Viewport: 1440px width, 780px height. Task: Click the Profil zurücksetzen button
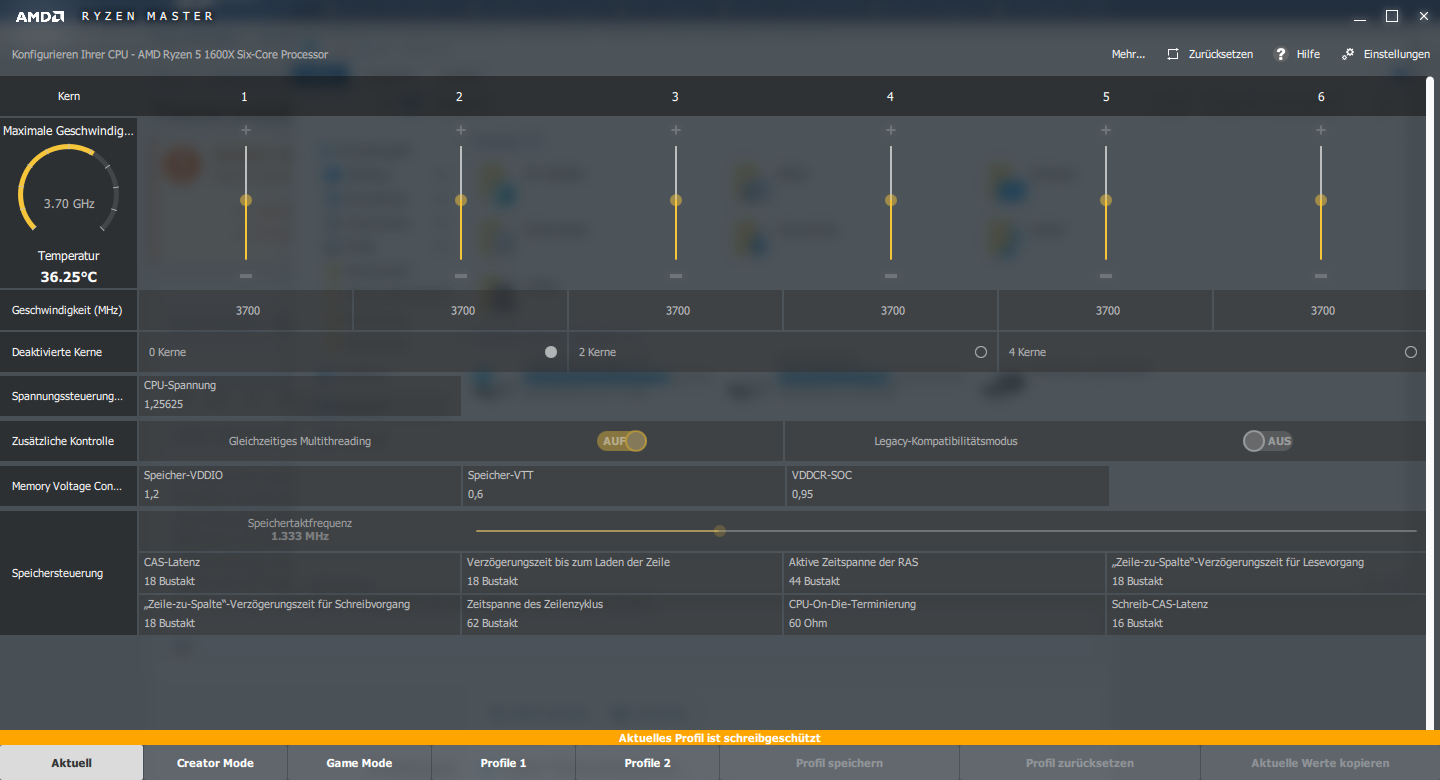point(1080,763)
